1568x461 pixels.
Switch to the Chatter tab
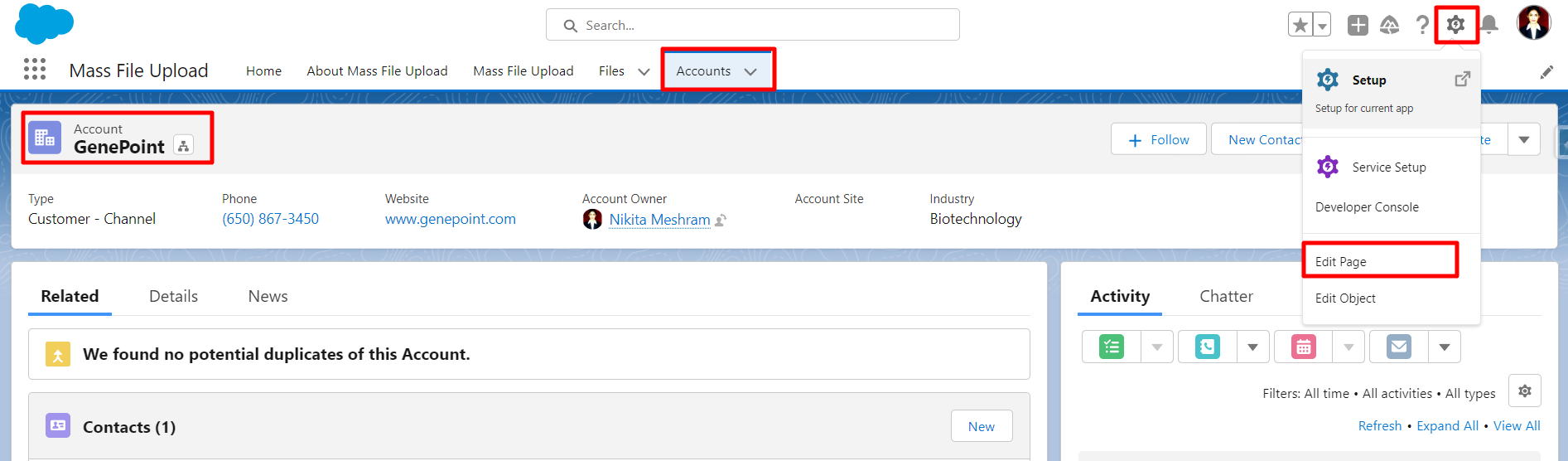pyautogui.click(x=1226, y=296)
